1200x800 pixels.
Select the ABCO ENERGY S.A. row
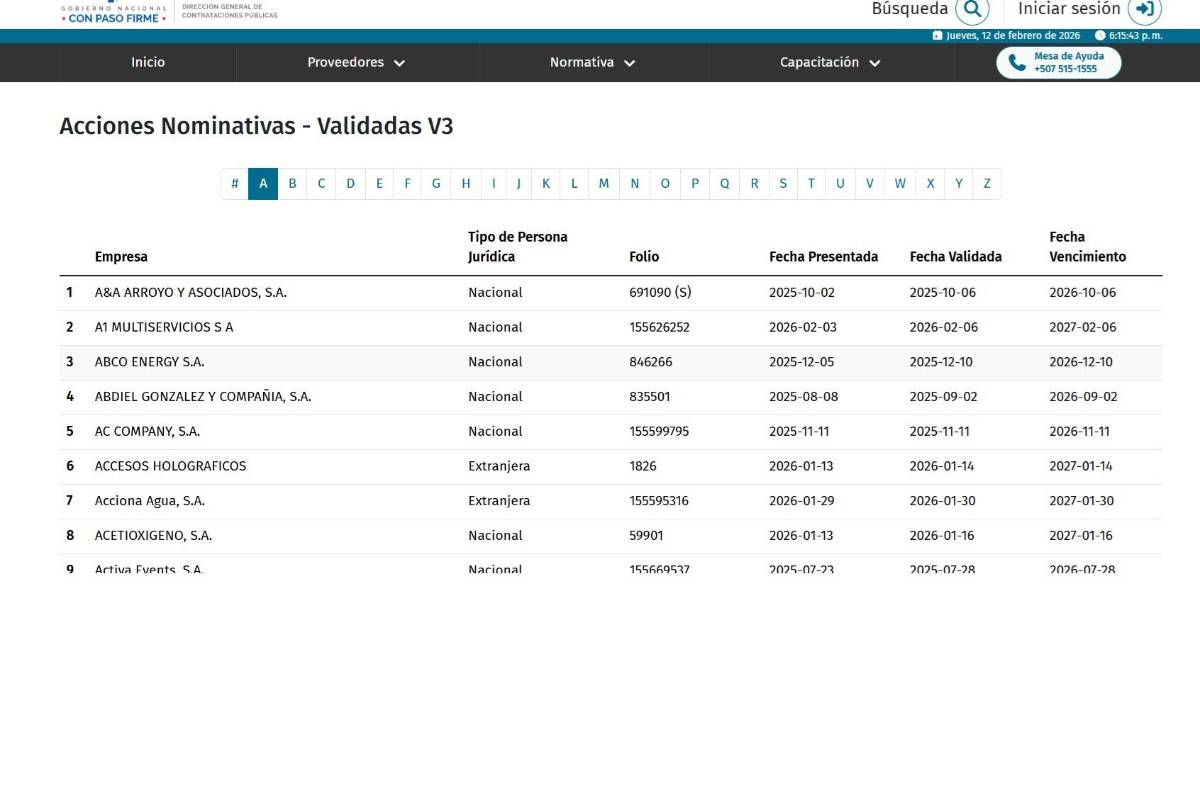[150, 362]
